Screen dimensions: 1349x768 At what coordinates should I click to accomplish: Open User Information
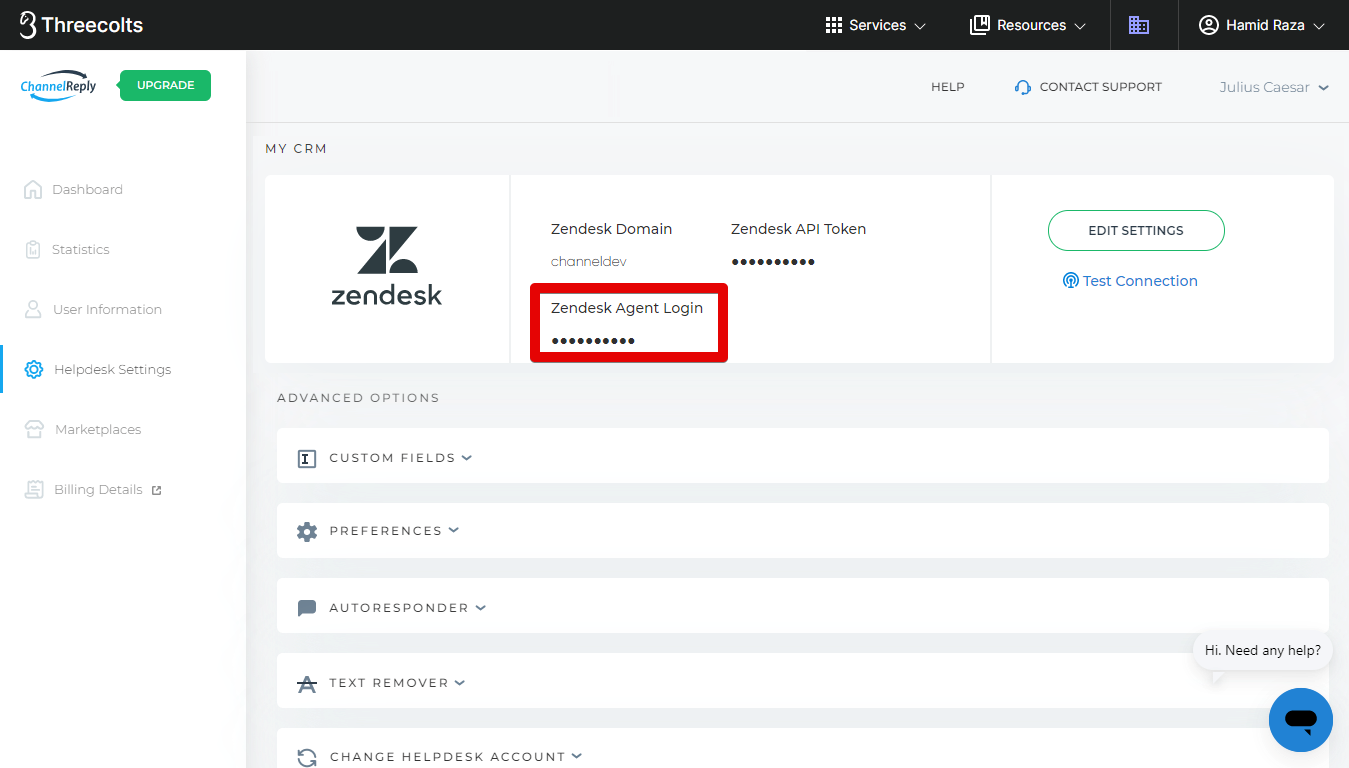(107, 309)
